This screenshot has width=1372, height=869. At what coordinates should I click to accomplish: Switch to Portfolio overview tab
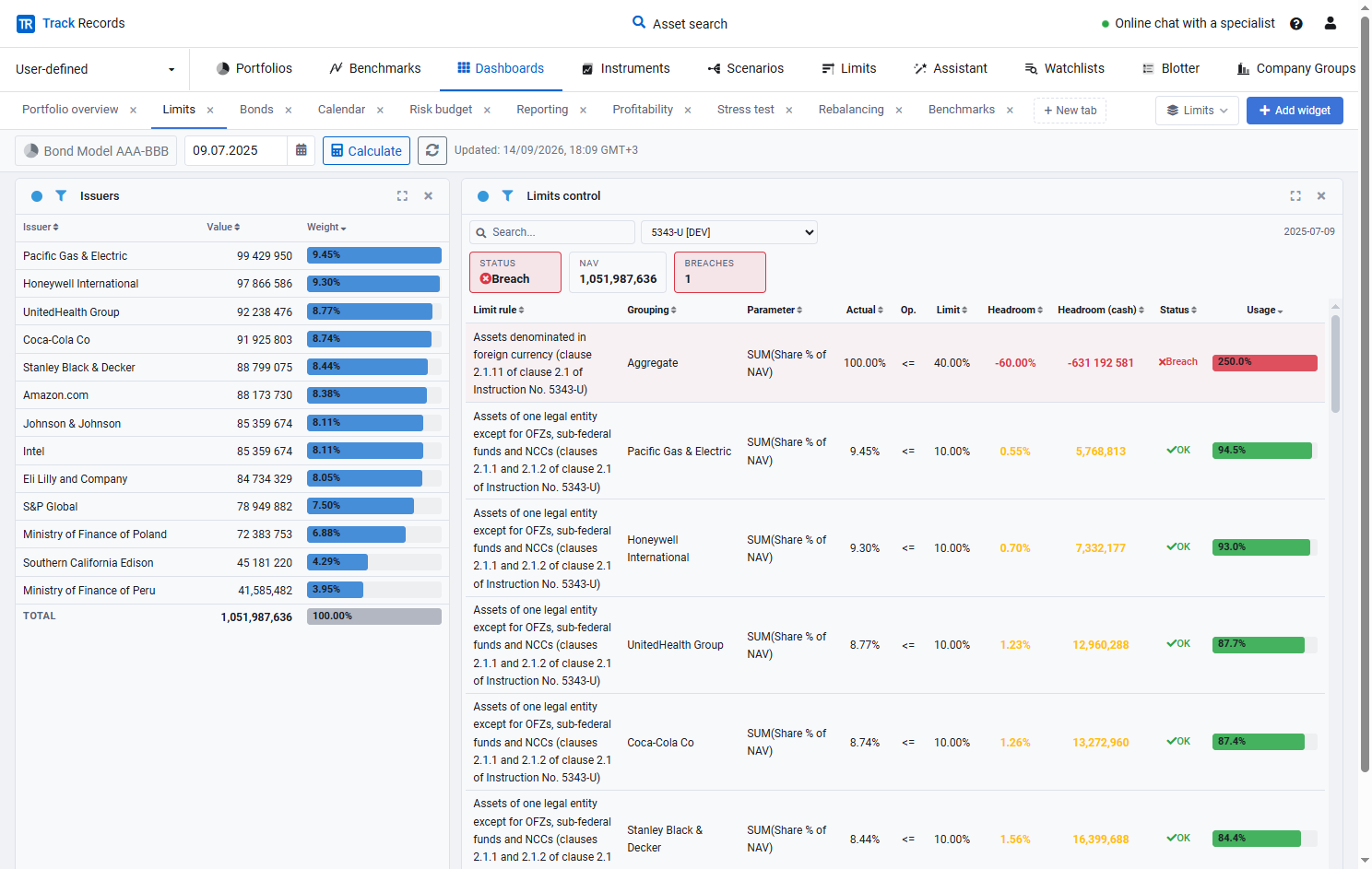pos(70,110)
